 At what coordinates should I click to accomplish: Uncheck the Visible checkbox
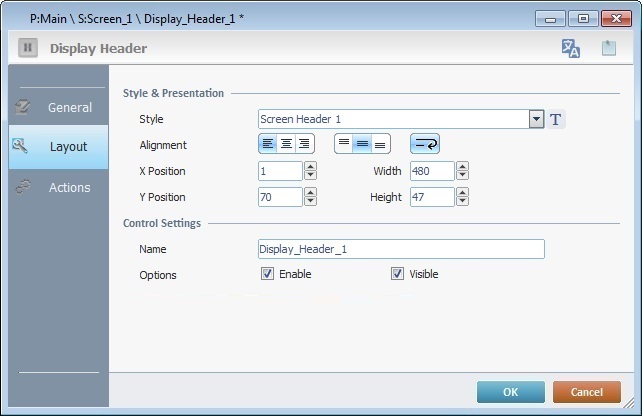tap(397, 274)
